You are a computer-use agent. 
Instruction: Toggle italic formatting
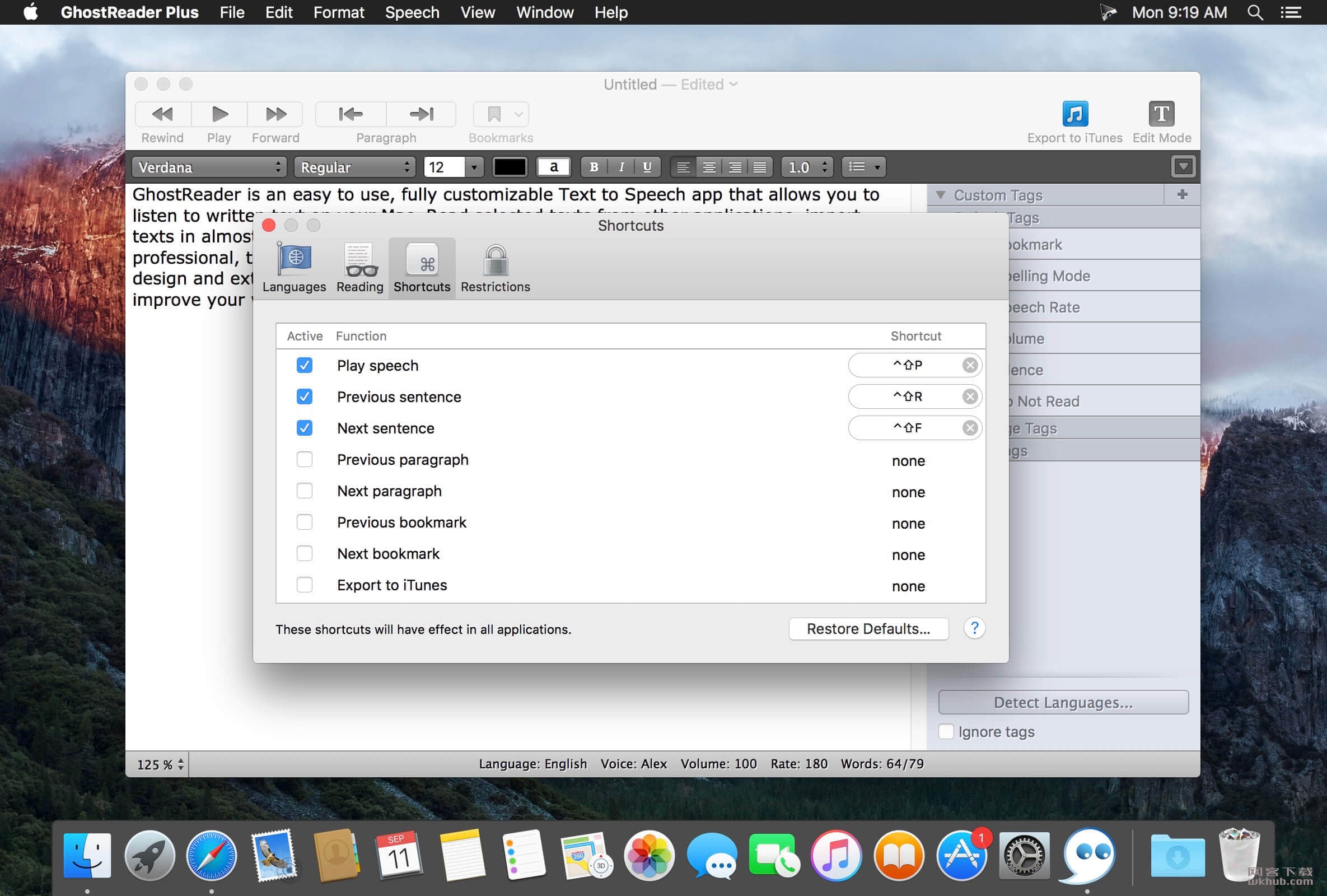click(622, 167)
